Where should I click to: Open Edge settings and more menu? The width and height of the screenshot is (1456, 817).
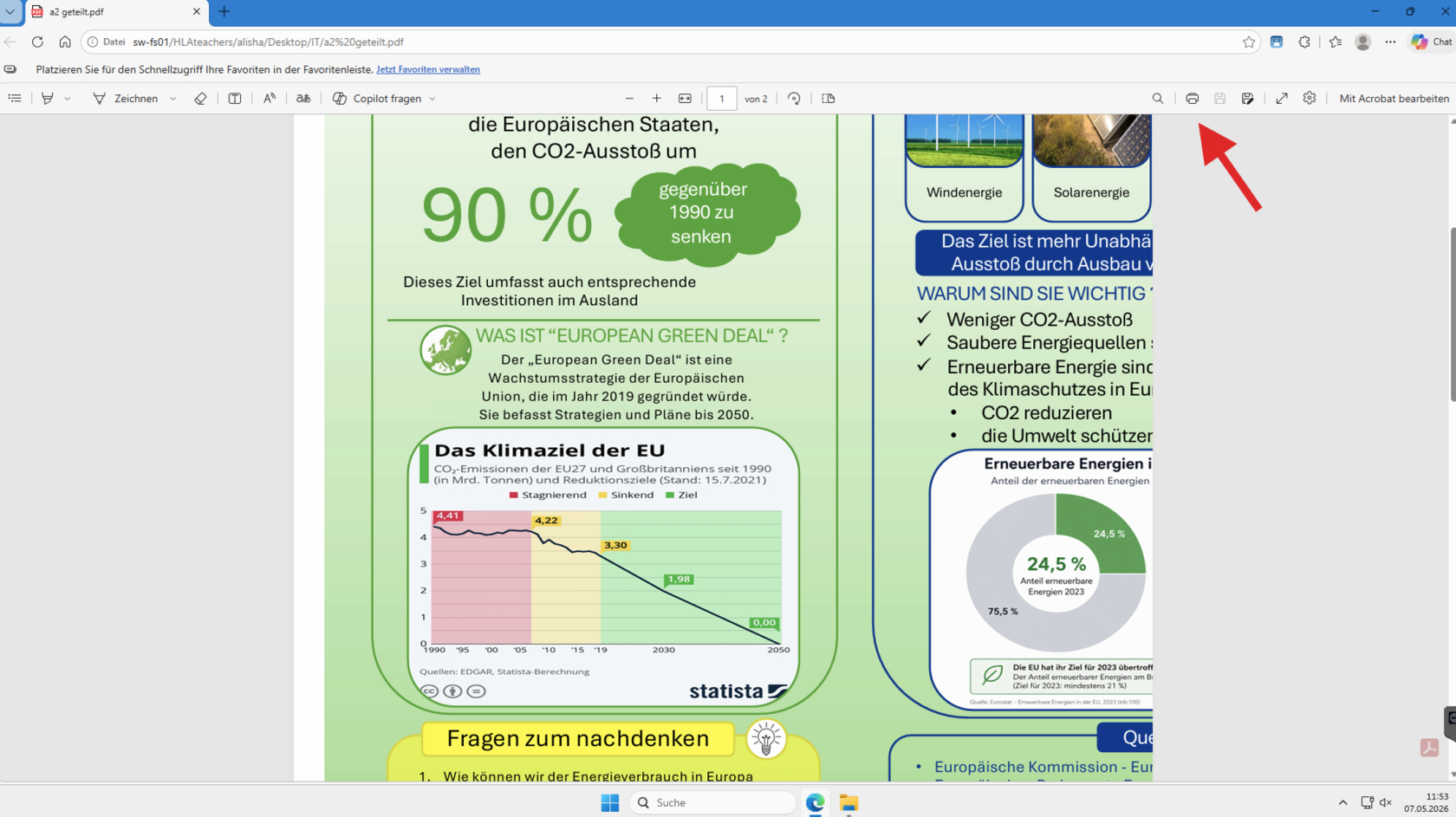click(1390, 42)
